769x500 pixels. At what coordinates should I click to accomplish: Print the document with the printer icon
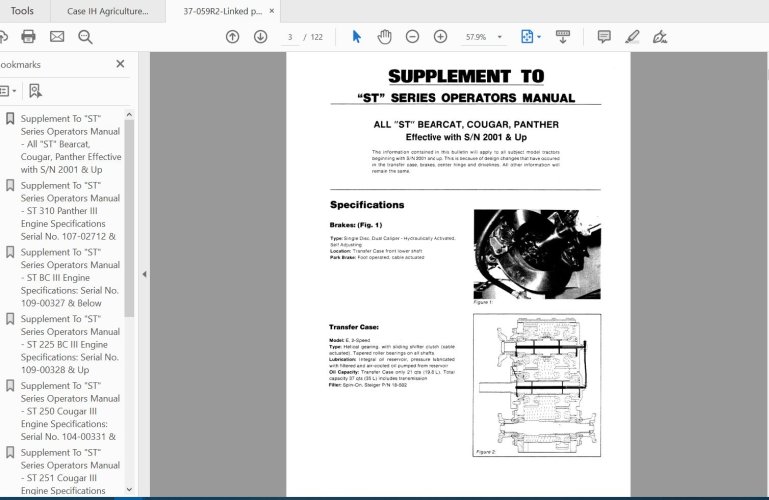click(28, 37)
